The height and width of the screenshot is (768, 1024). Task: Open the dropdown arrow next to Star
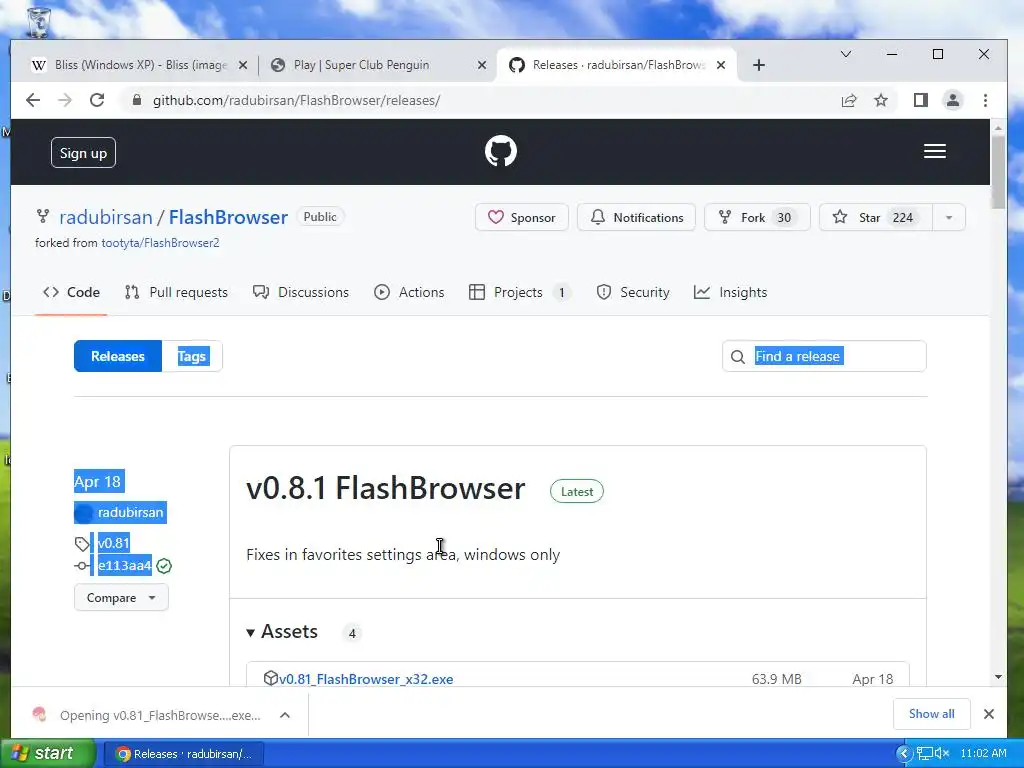(x=949, y=217)
